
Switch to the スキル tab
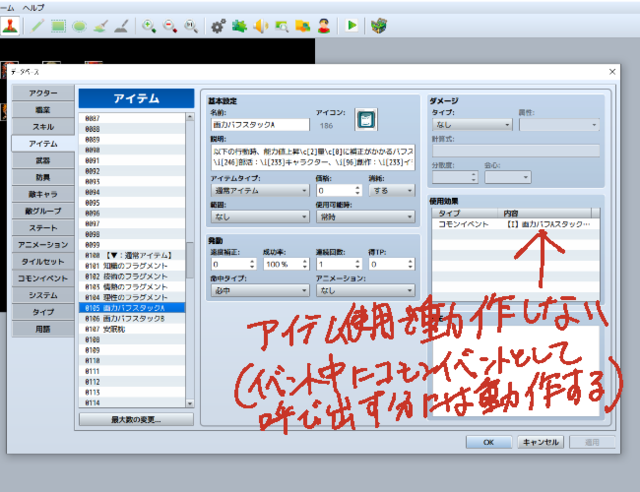click(x=43, y=127)
